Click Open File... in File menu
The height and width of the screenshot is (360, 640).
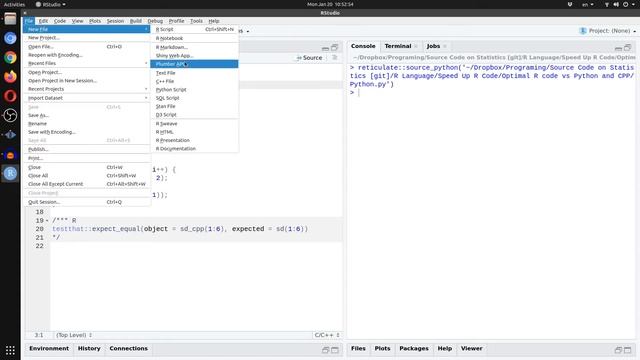pyautogui.click(x=87, y=47)
